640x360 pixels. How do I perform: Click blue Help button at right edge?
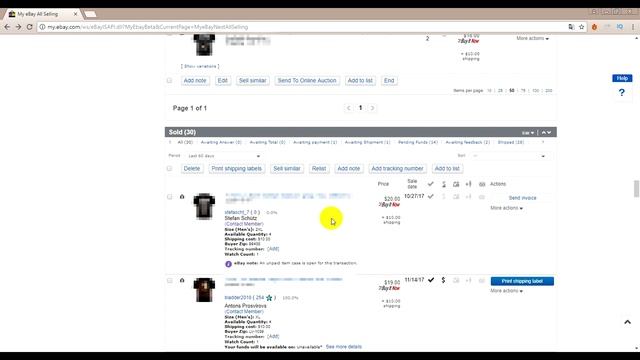(622, 78)
